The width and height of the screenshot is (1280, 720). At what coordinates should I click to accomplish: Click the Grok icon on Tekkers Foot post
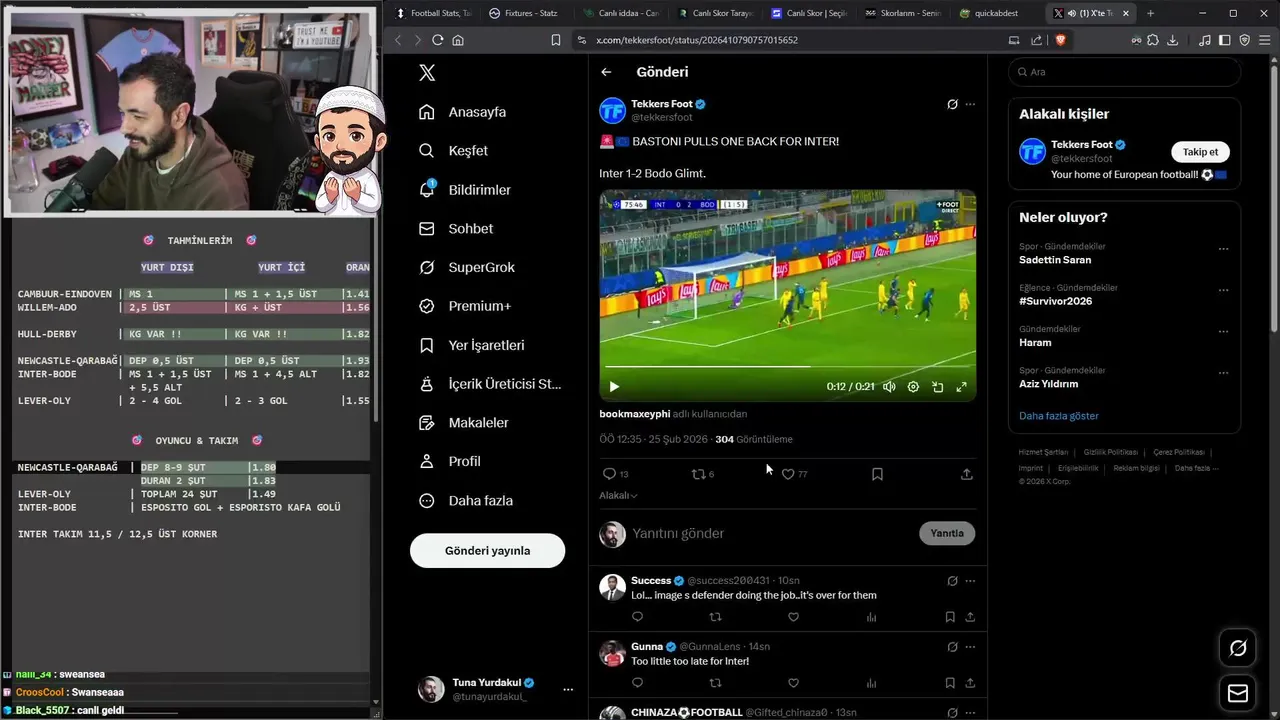point(953,104)
